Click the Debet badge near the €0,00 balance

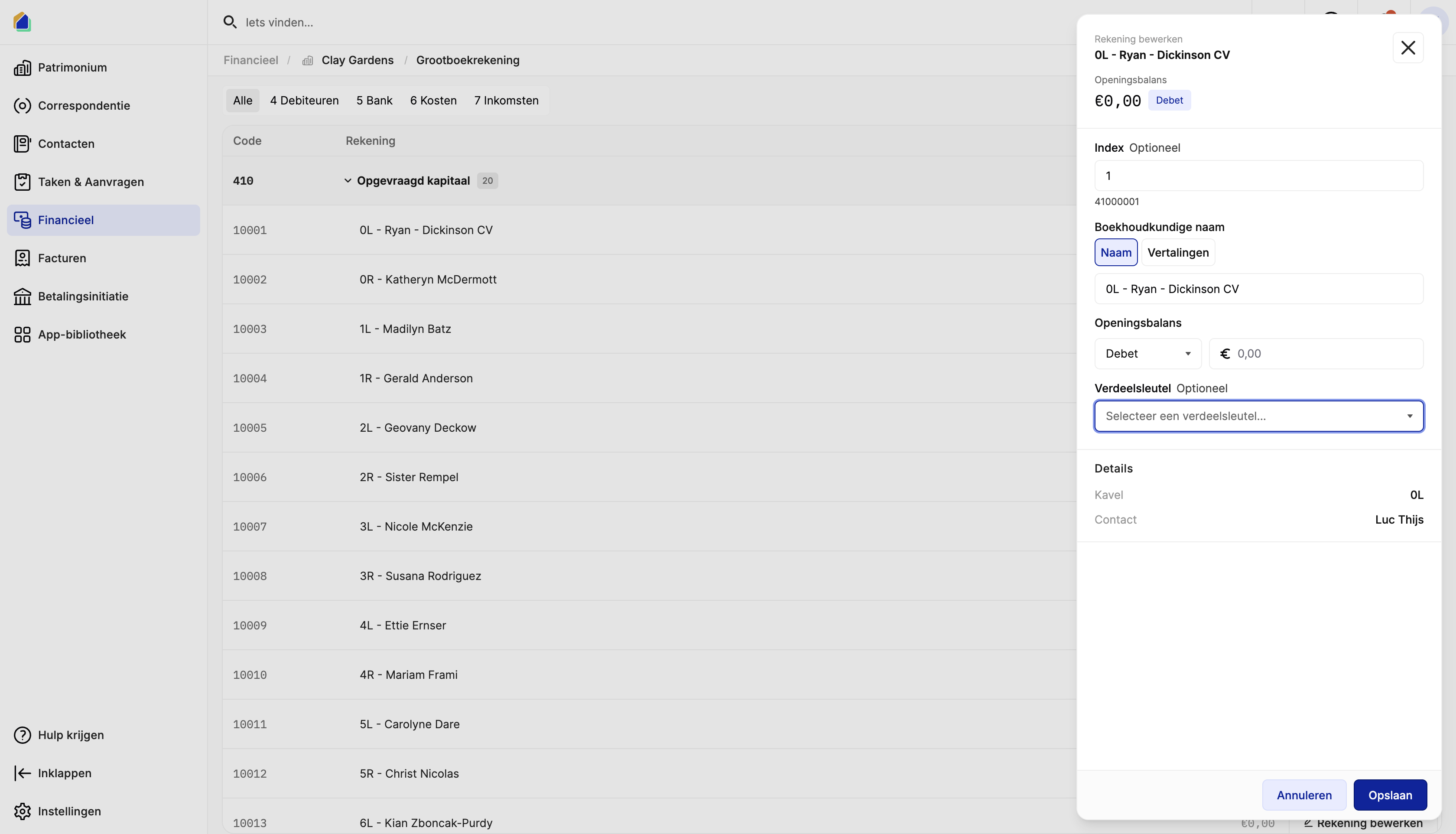pos(1169,100)
